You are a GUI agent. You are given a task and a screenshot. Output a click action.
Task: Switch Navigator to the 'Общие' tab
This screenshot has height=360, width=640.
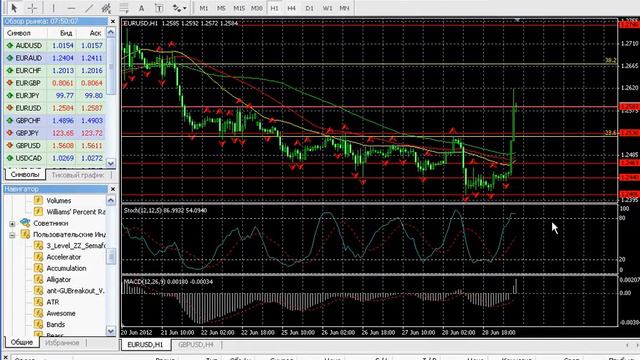coord(22,342)
